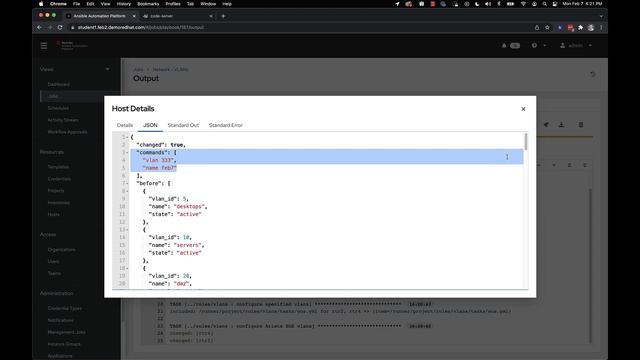
Task: Close the Host Details dialog
Action: 523,109
